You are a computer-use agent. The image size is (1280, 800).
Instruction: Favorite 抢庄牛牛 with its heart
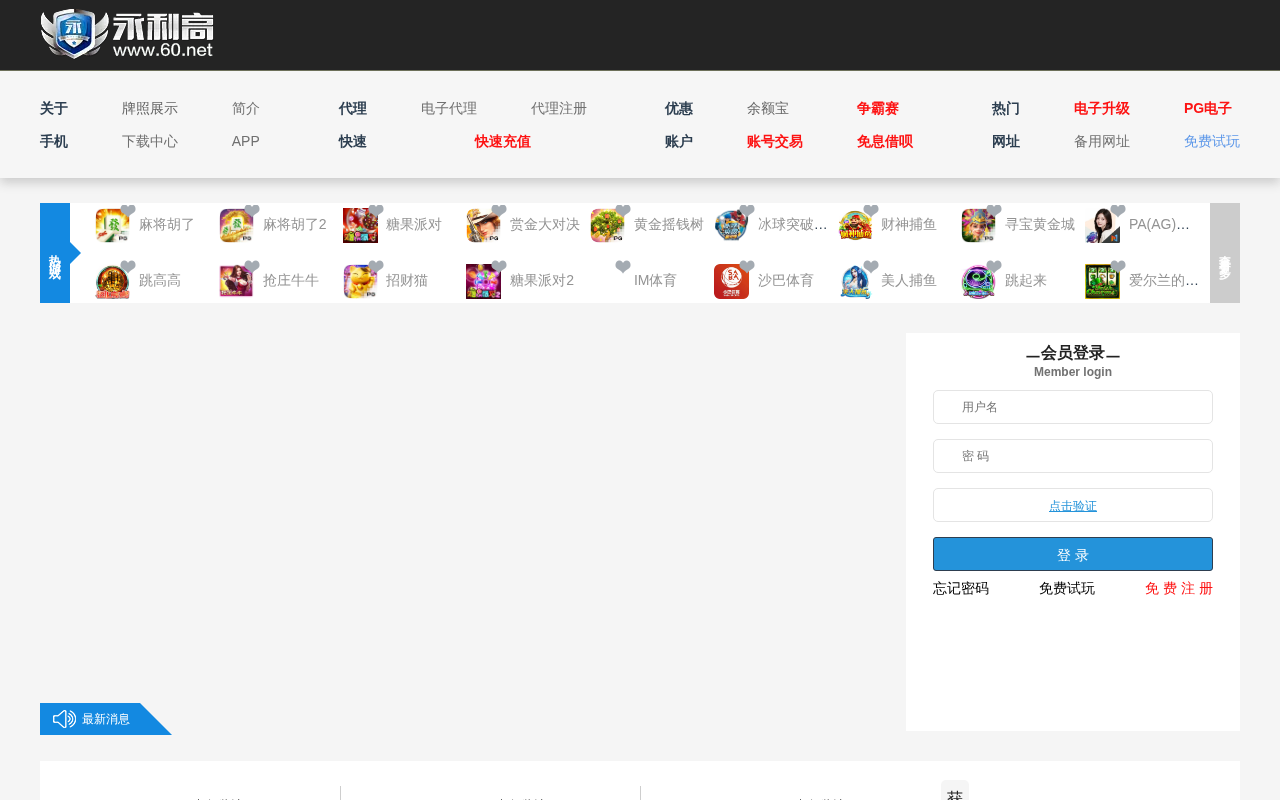click(252, 268)
